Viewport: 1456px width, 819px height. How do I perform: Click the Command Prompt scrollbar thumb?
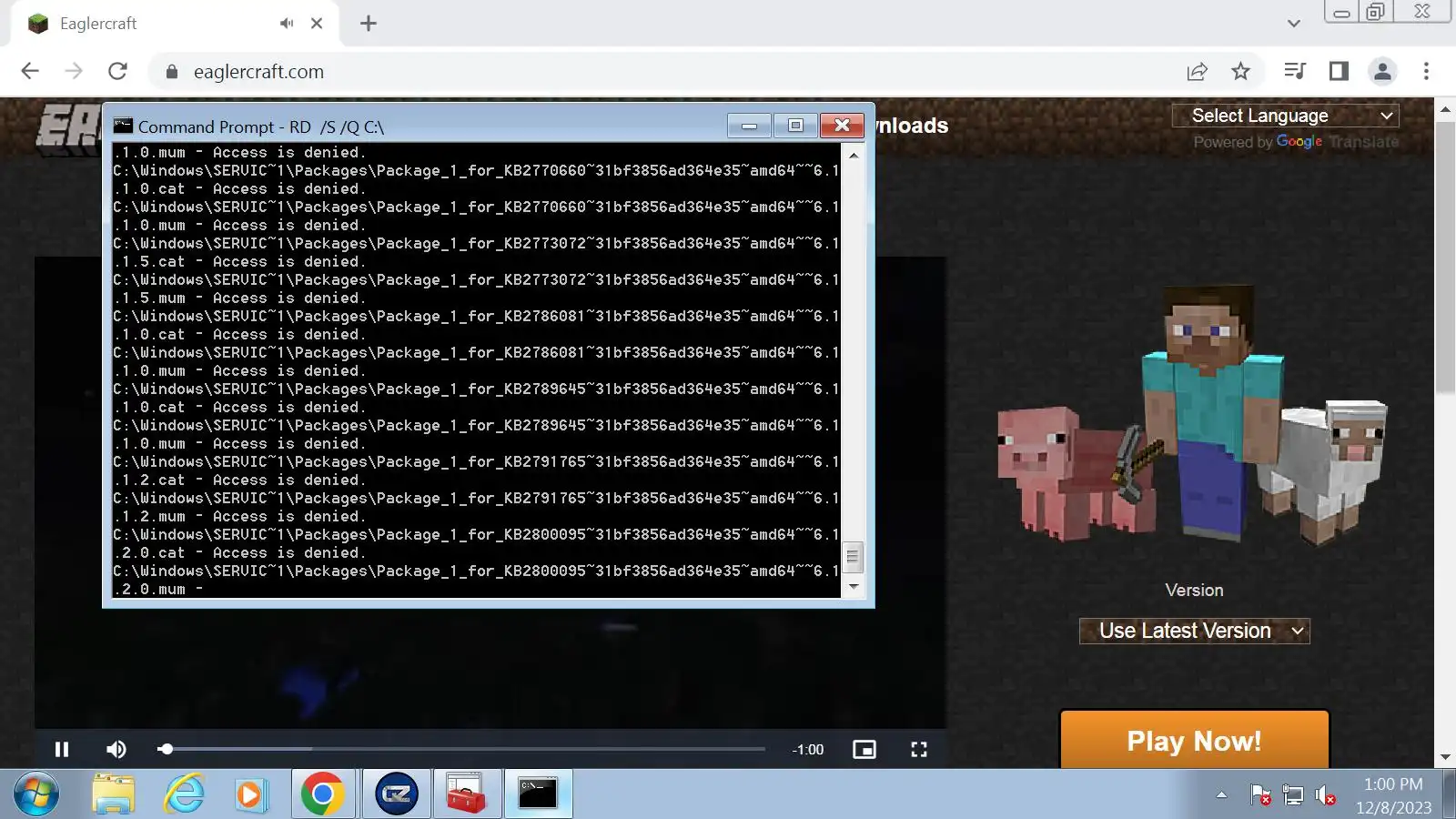pos(853,556)
